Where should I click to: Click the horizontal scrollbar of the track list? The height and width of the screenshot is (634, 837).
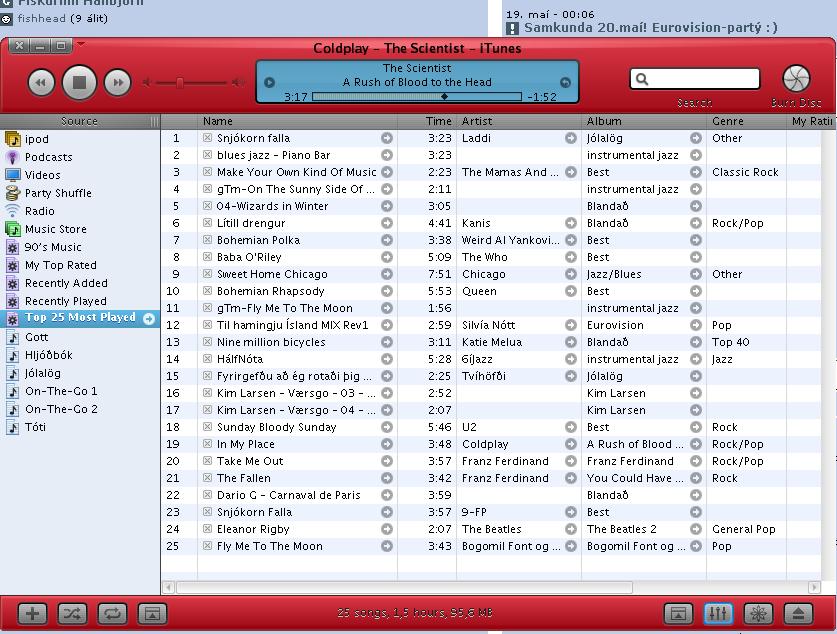click(x=404, y=588)
